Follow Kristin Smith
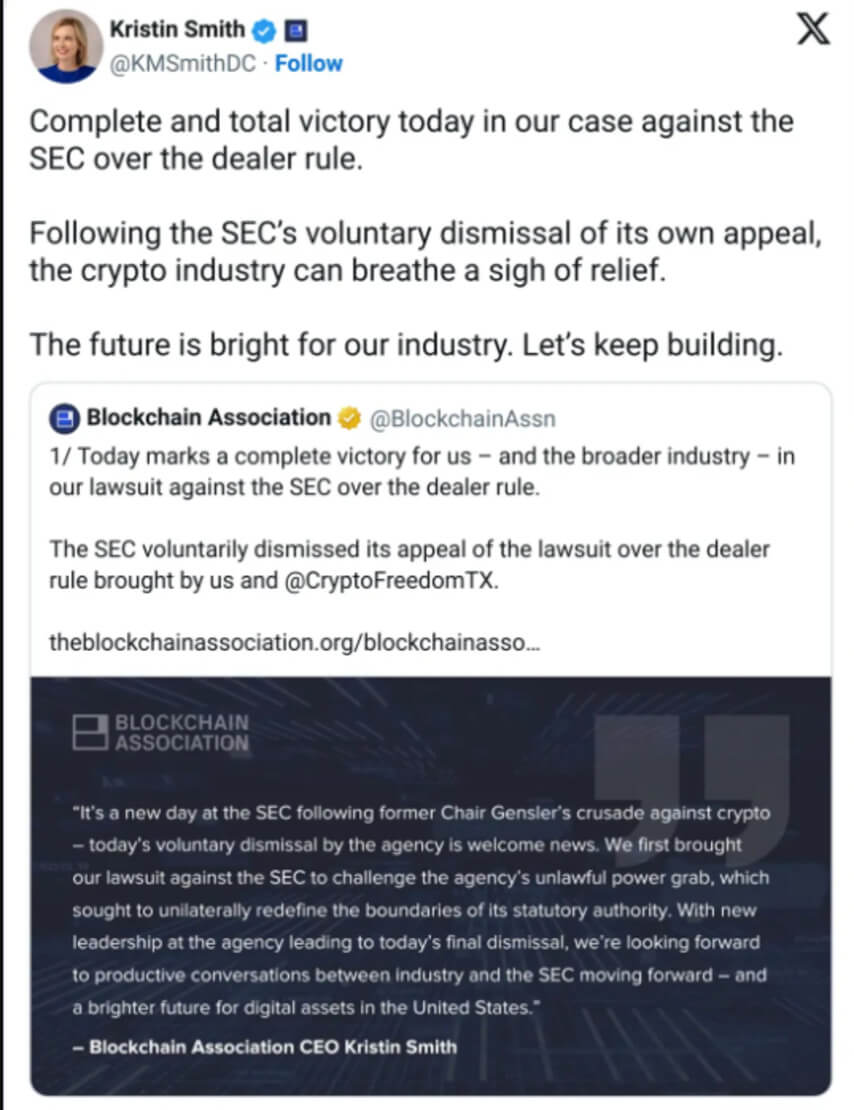854x1110 pixels. [308, 63]
